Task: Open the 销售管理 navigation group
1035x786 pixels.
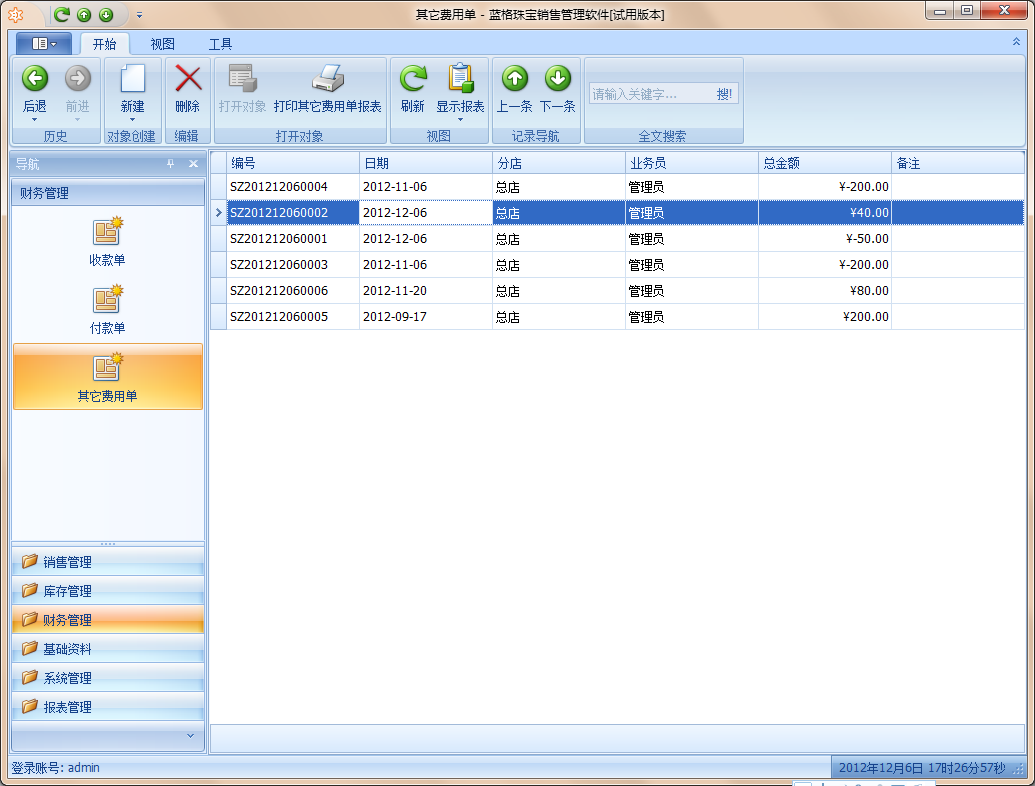Action: (108, 562)
